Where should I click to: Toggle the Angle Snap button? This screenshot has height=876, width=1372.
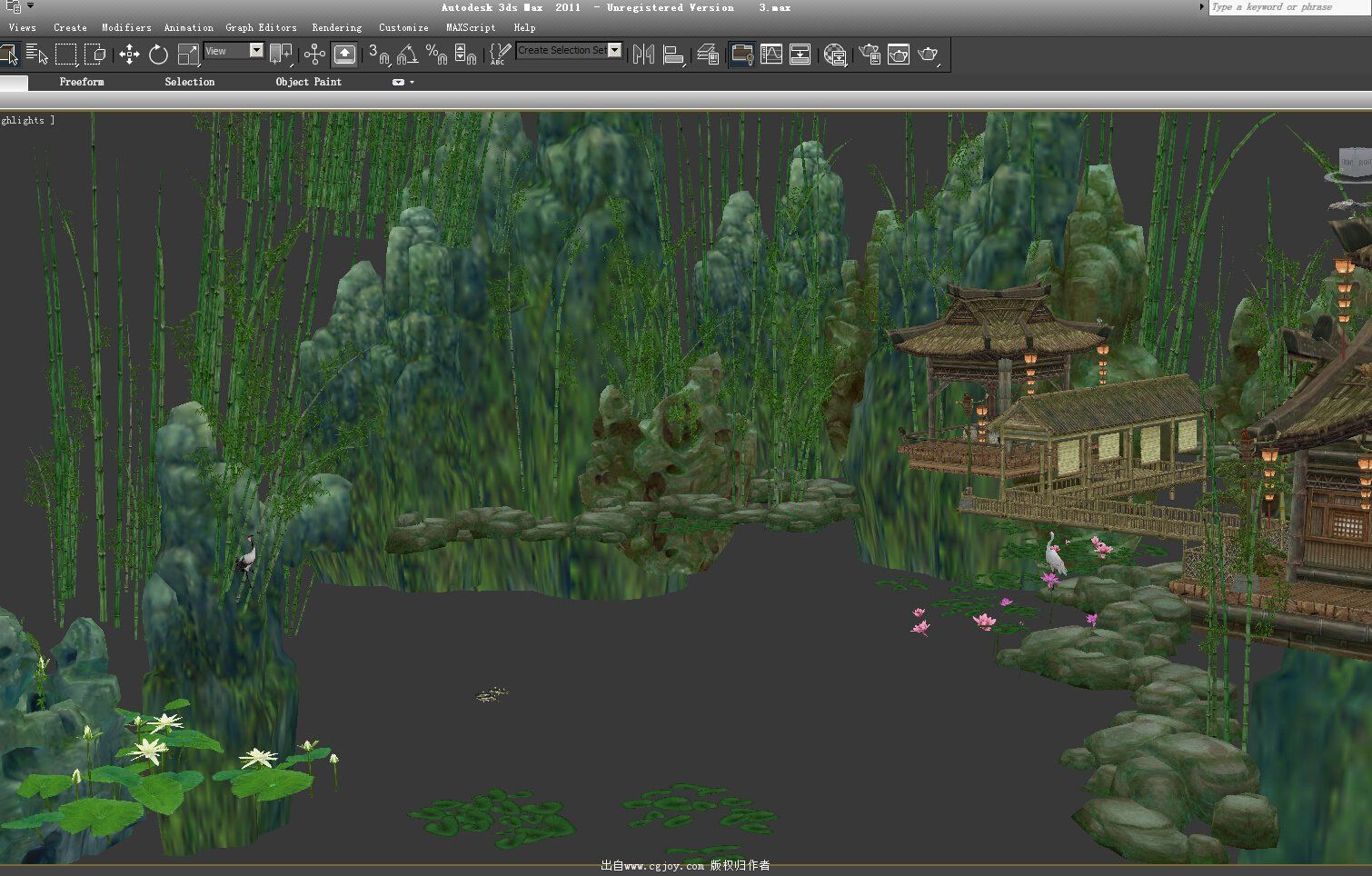tap(407, 55)
